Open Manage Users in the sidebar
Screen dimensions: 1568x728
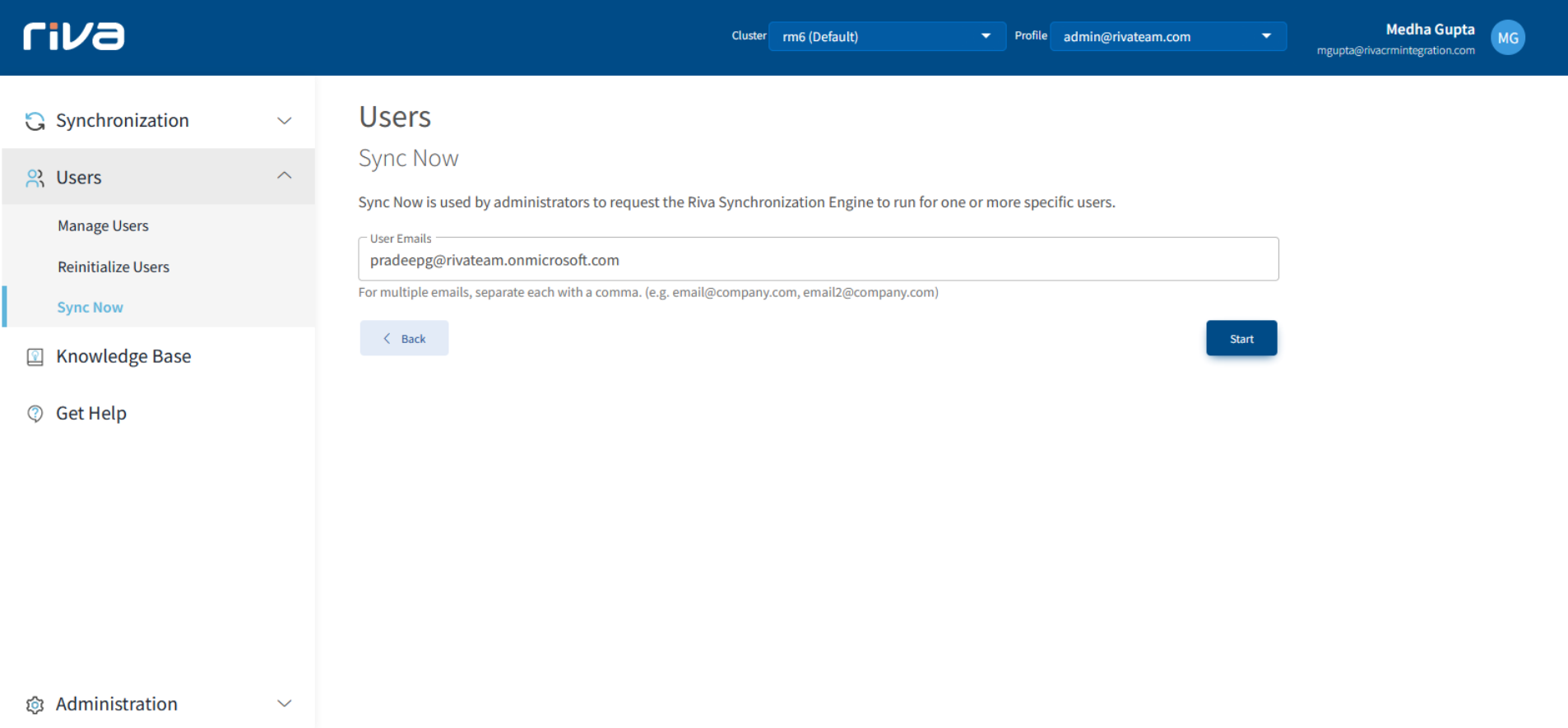(103, 225)
